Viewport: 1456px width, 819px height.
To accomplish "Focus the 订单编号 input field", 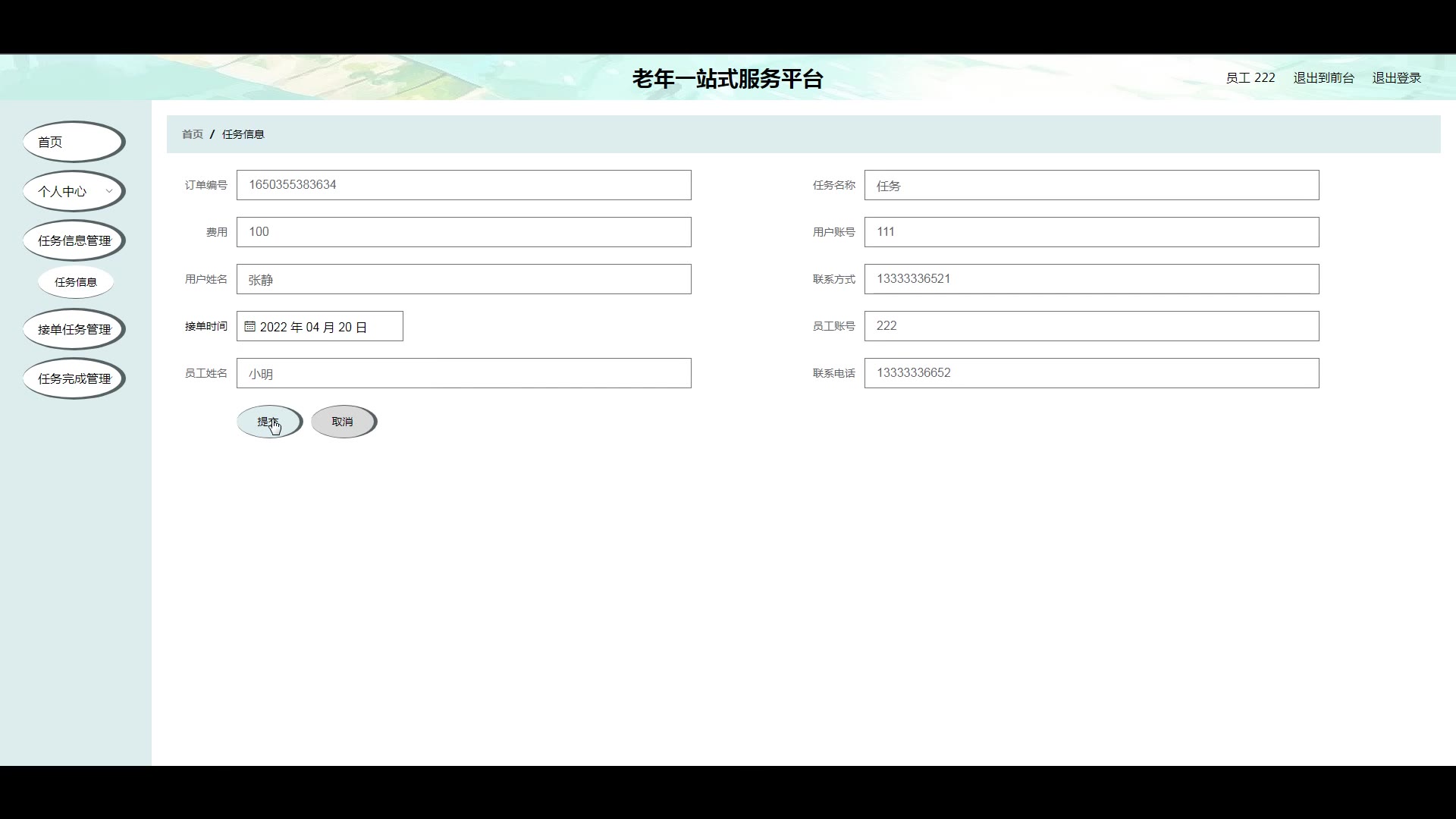I will [x=463, y=185].
